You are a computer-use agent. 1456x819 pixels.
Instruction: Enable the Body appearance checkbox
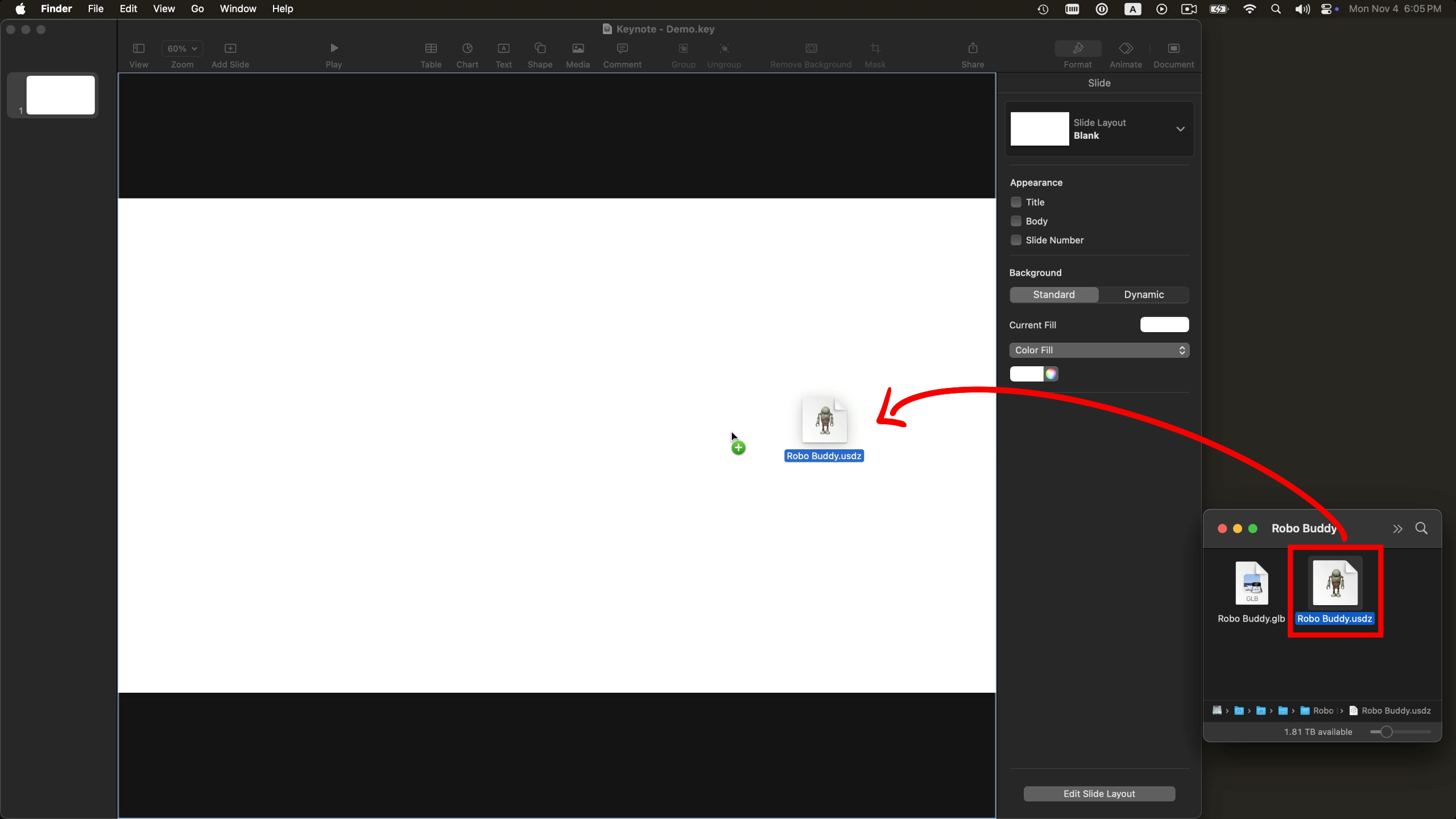(1015, 221)
